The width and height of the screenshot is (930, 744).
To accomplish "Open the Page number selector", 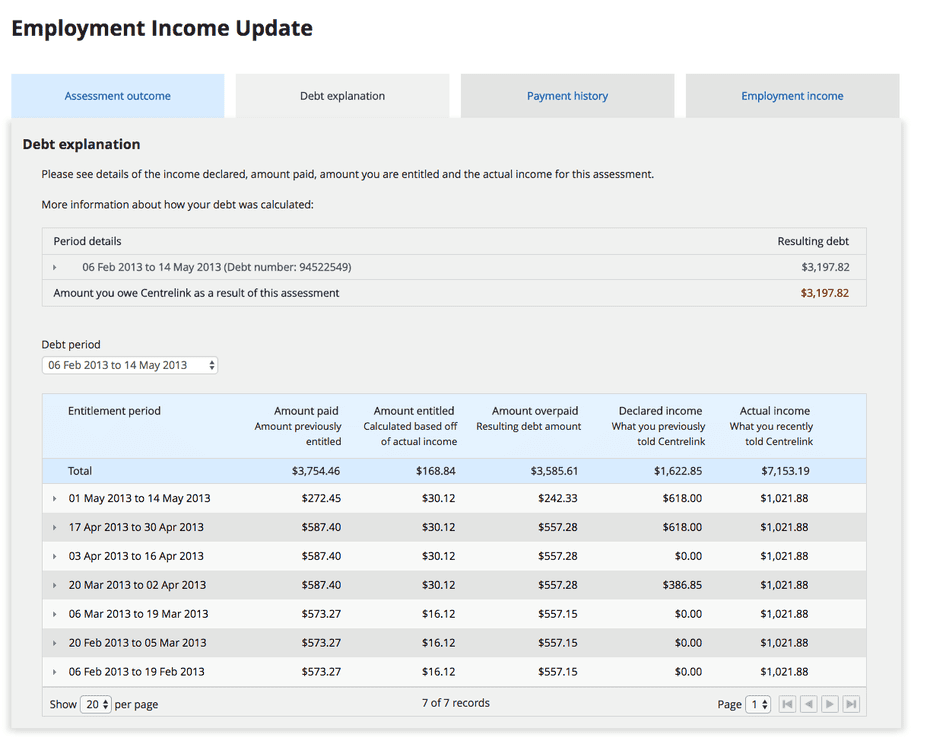I will point(759,704).
